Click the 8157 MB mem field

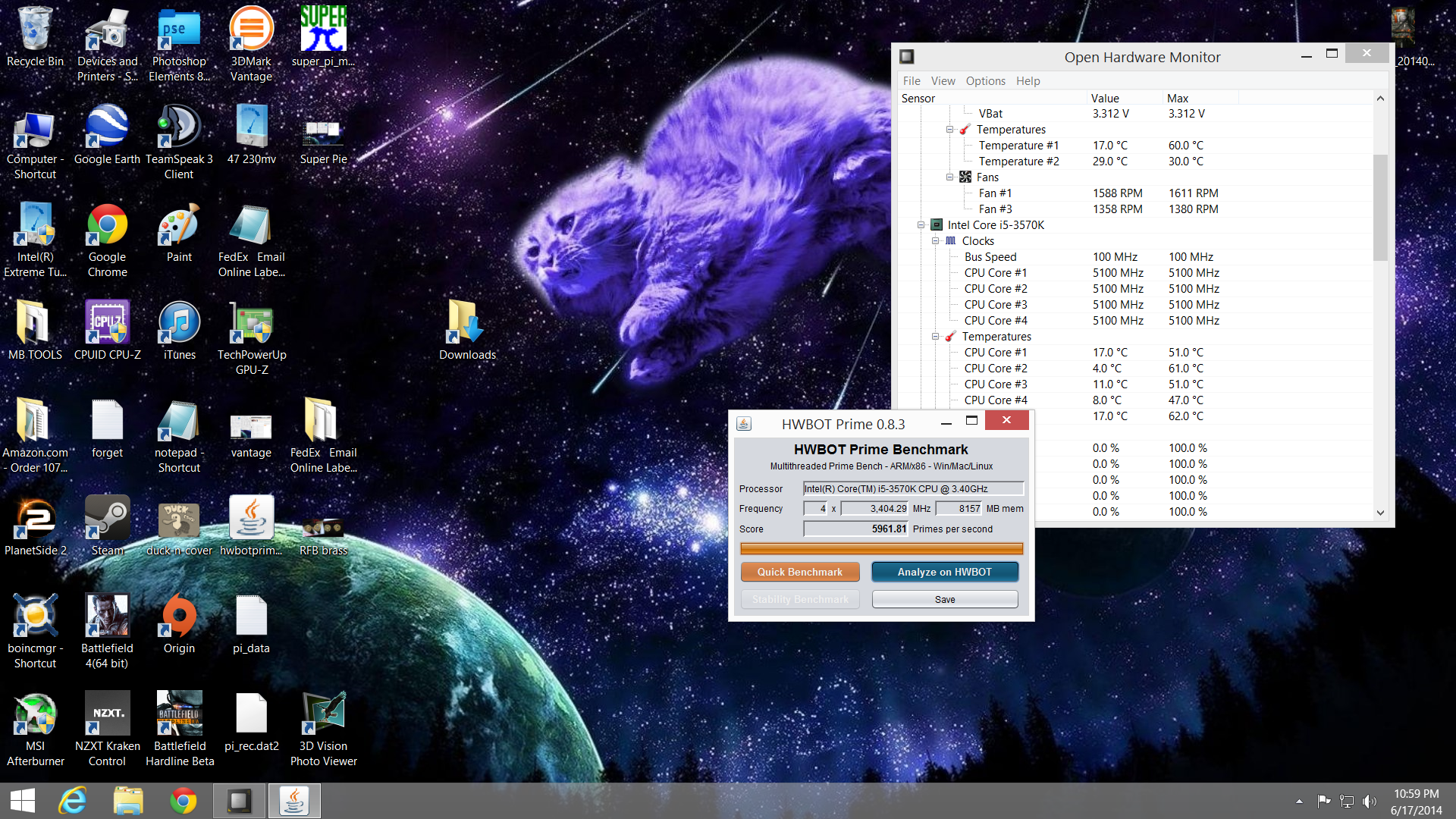[959, 509]
